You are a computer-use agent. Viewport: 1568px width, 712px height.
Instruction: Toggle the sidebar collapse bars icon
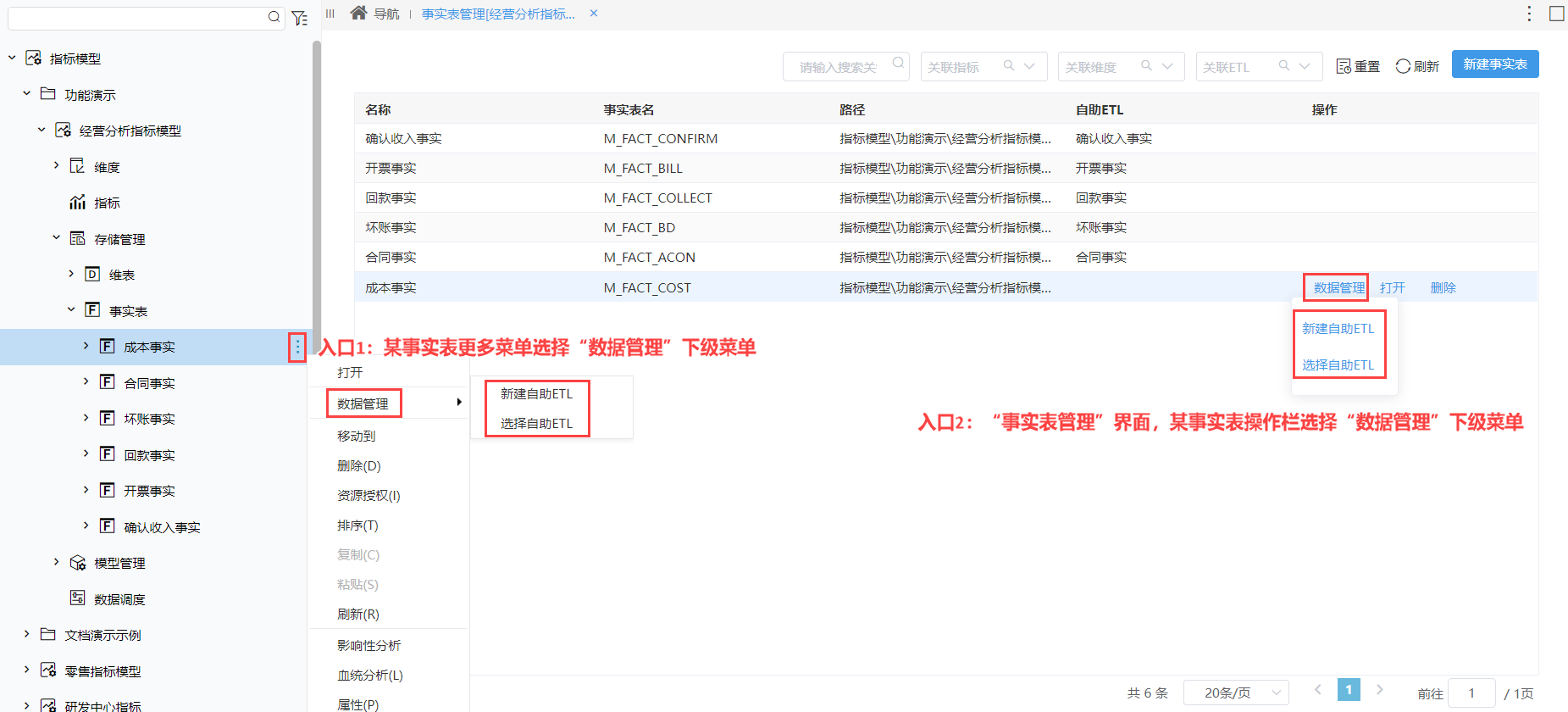tap(330, 14)
